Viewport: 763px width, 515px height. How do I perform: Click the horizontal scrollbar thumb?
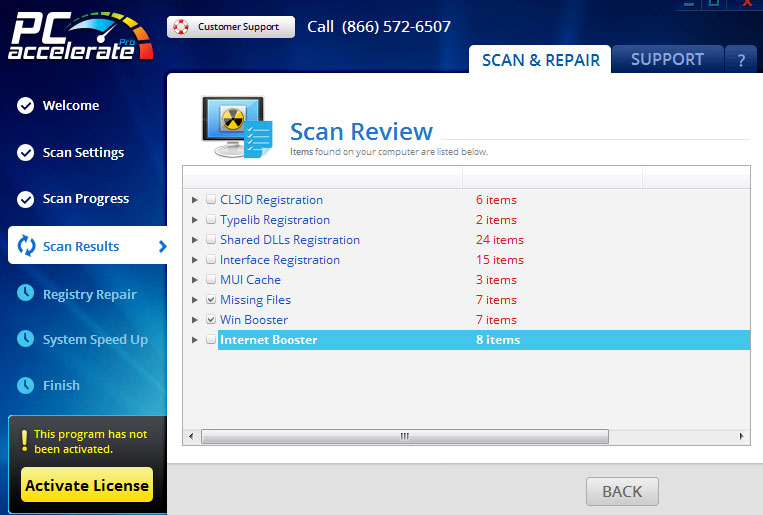(x=404, y=437)
